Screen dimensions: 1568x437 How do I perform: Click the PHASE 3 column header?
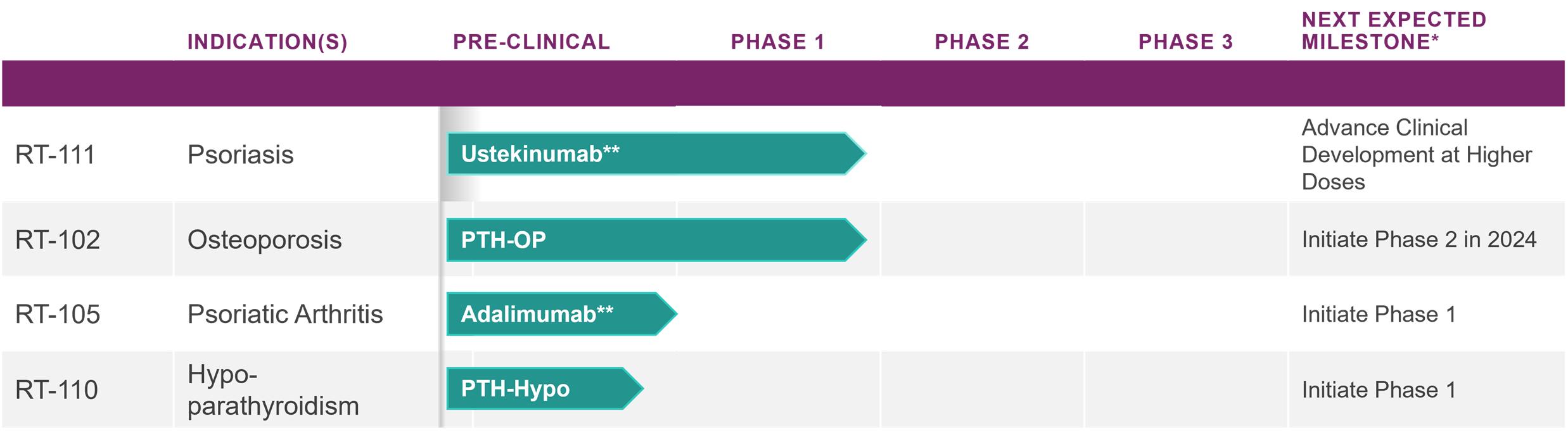[x=1185, y=42]
